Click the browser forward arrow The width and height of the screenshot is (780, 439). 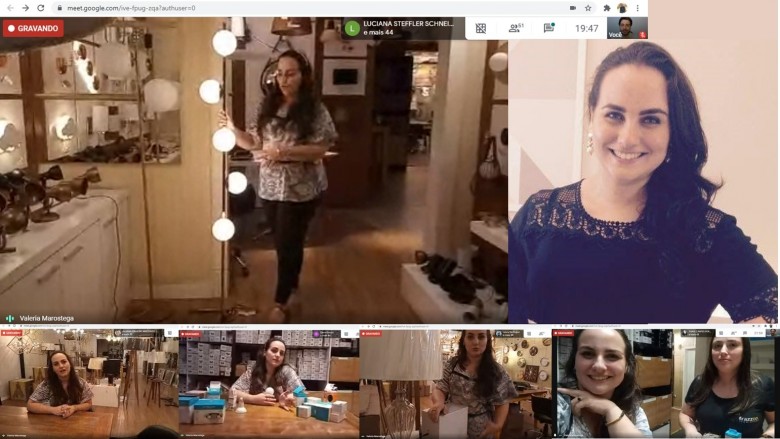click(26, 8)
